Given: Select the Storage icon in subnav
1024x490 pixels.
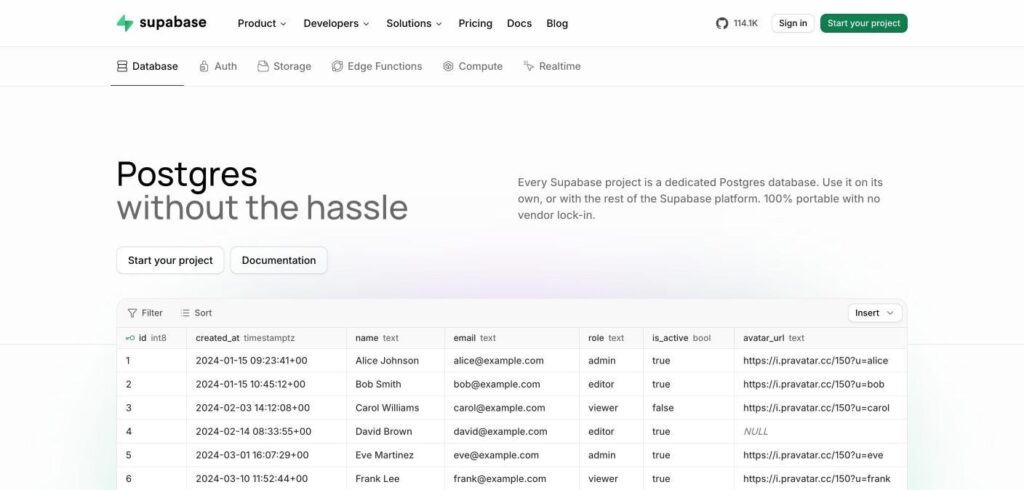Looking at the screenshot, I should click(x=263, y=66).
